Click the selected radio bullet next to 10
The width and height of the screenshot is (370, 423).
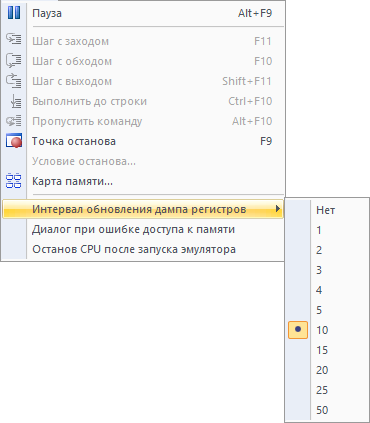coord(298,330)
